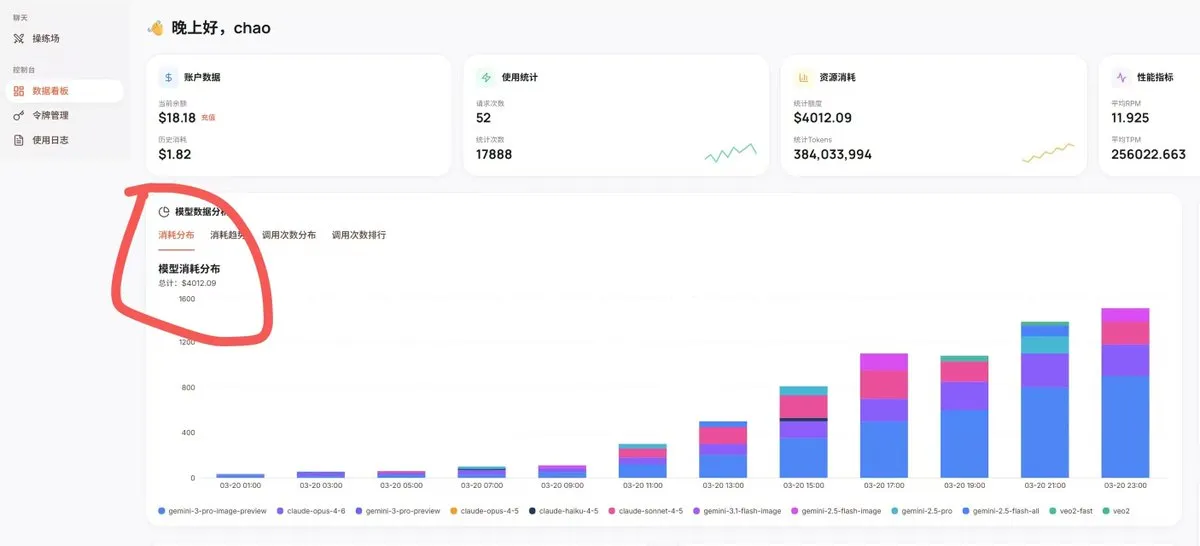Toggle claude-sonnet-4-5 series in the chart legend
This screenshot has height=546, width=1200.
click(650, 511)
